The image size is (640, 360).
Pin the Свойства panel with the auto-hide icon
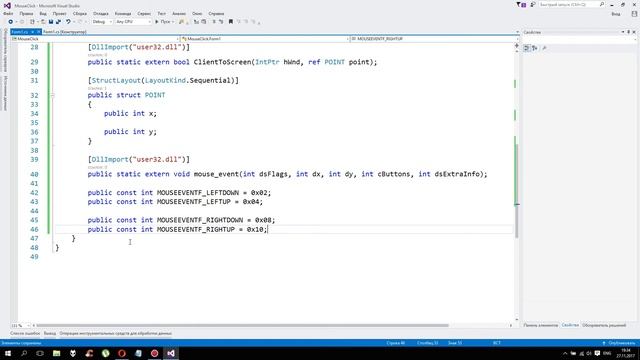[x=629, y=32]
